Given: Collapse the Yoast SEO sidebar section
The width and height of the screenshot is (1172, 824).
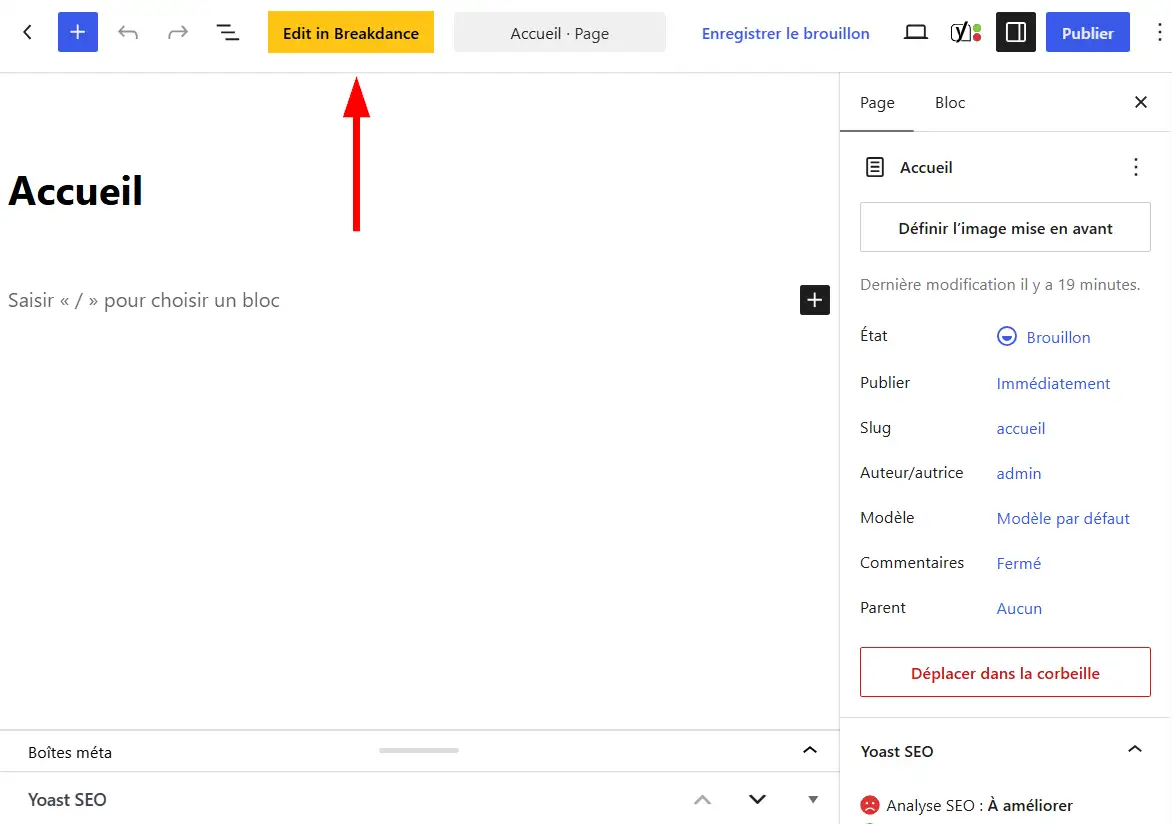Looking at the screenshot, I should (1135, 749).
